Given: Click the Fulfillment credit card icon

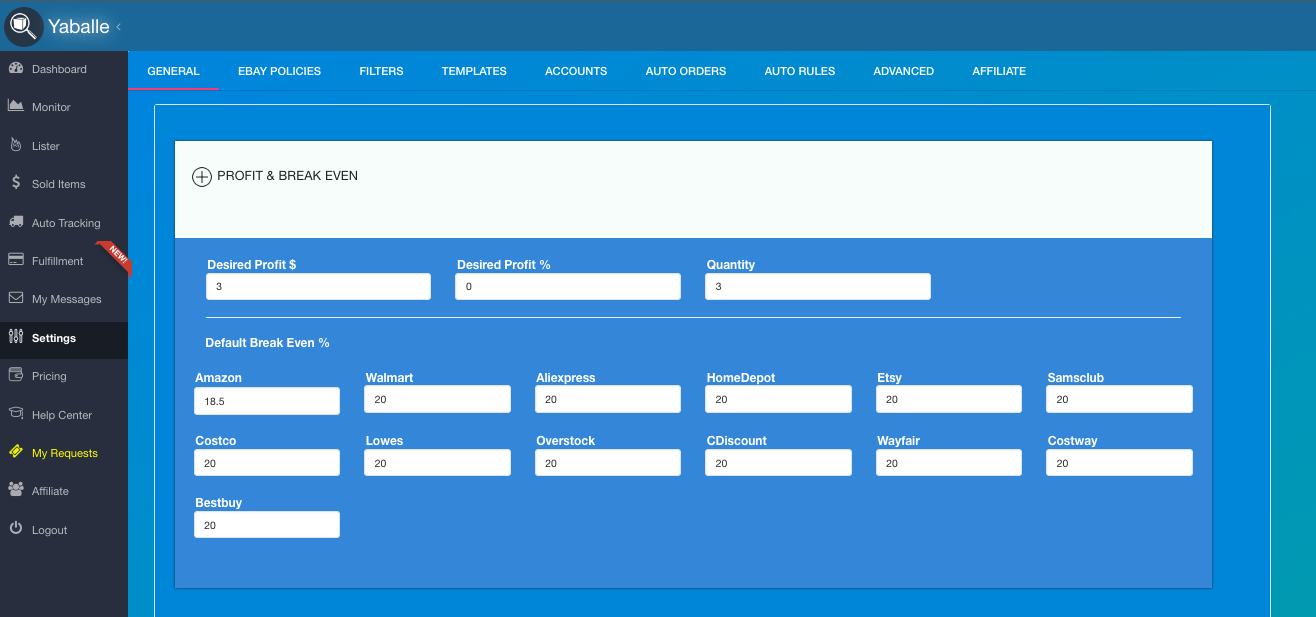Looking at the screenshot, I should coord(15,260).
